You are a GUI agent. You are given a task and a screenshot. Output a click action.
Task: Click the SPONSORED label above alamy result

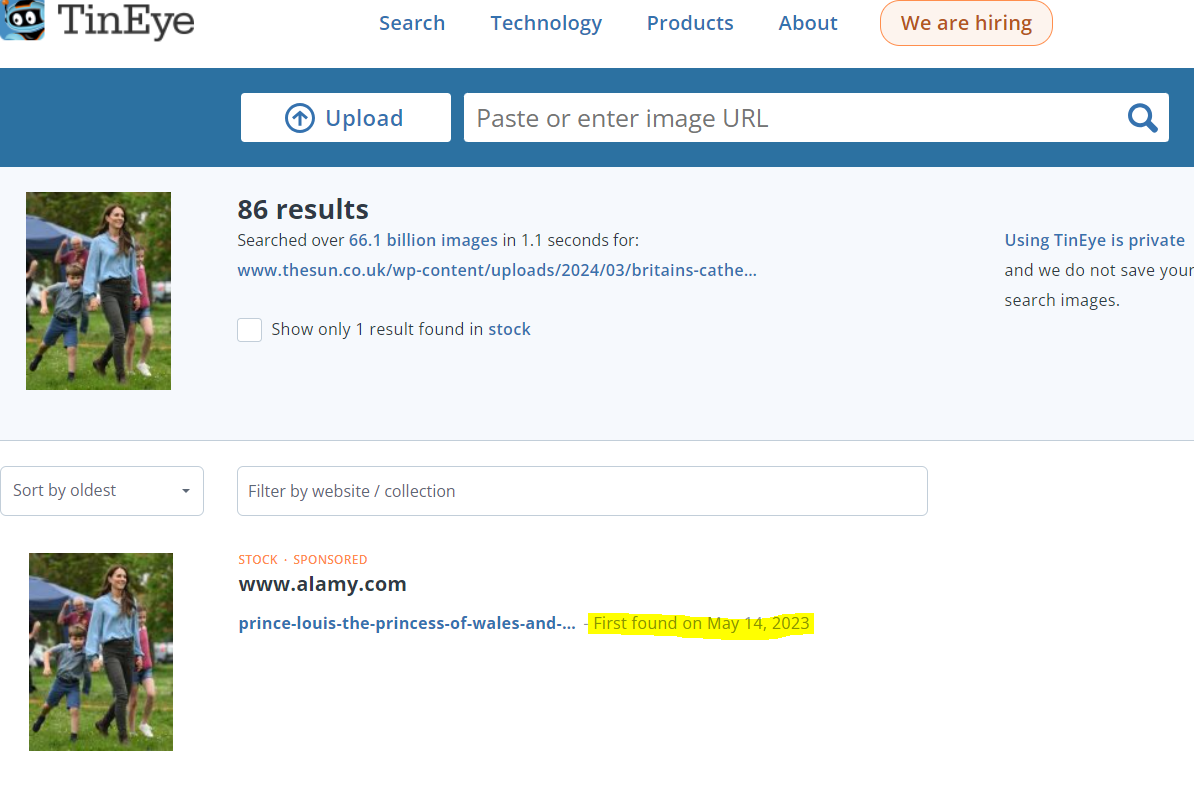[x=330, y=560]
